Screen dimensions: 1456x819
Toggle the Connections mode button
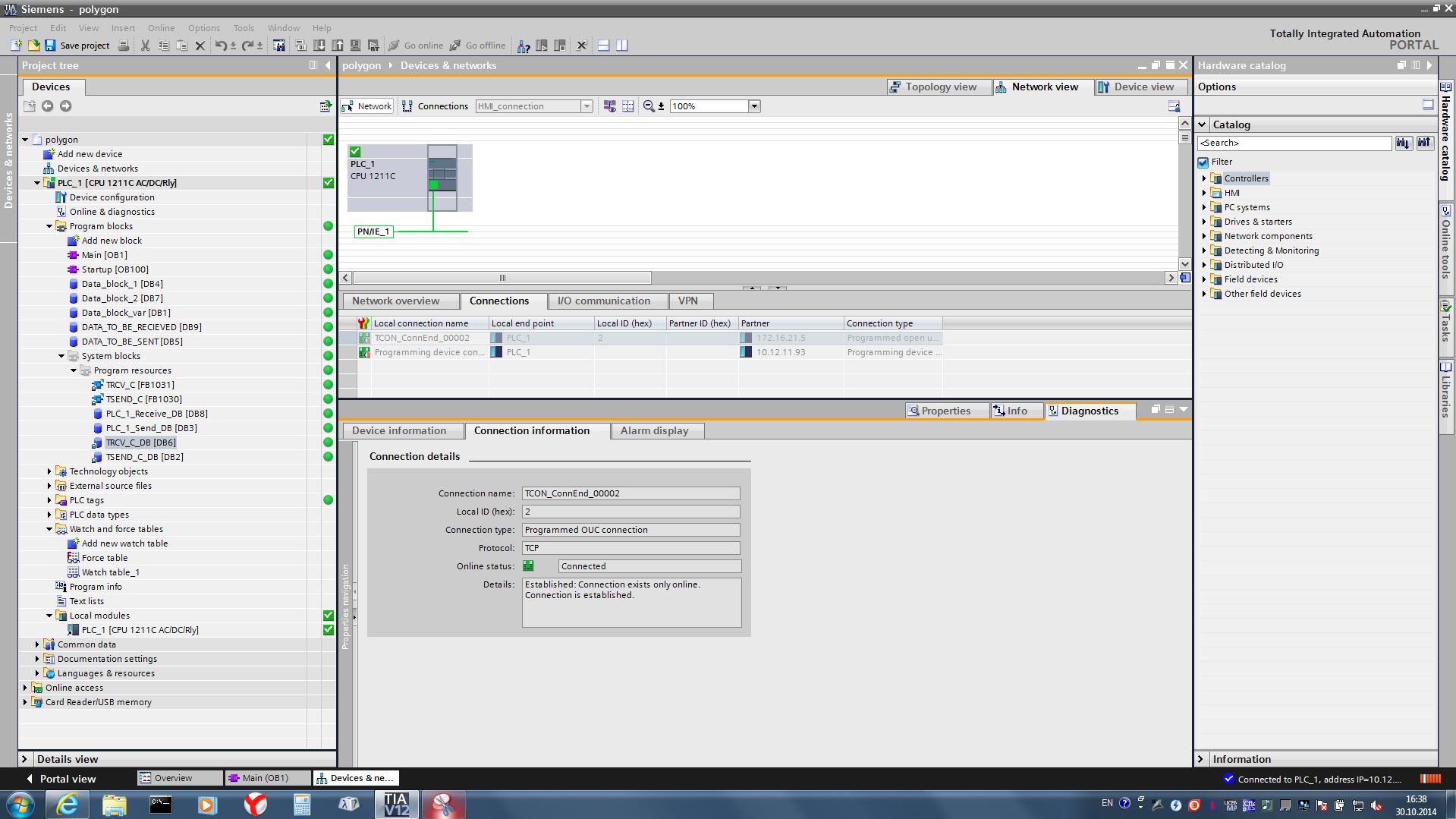[435, 106]
